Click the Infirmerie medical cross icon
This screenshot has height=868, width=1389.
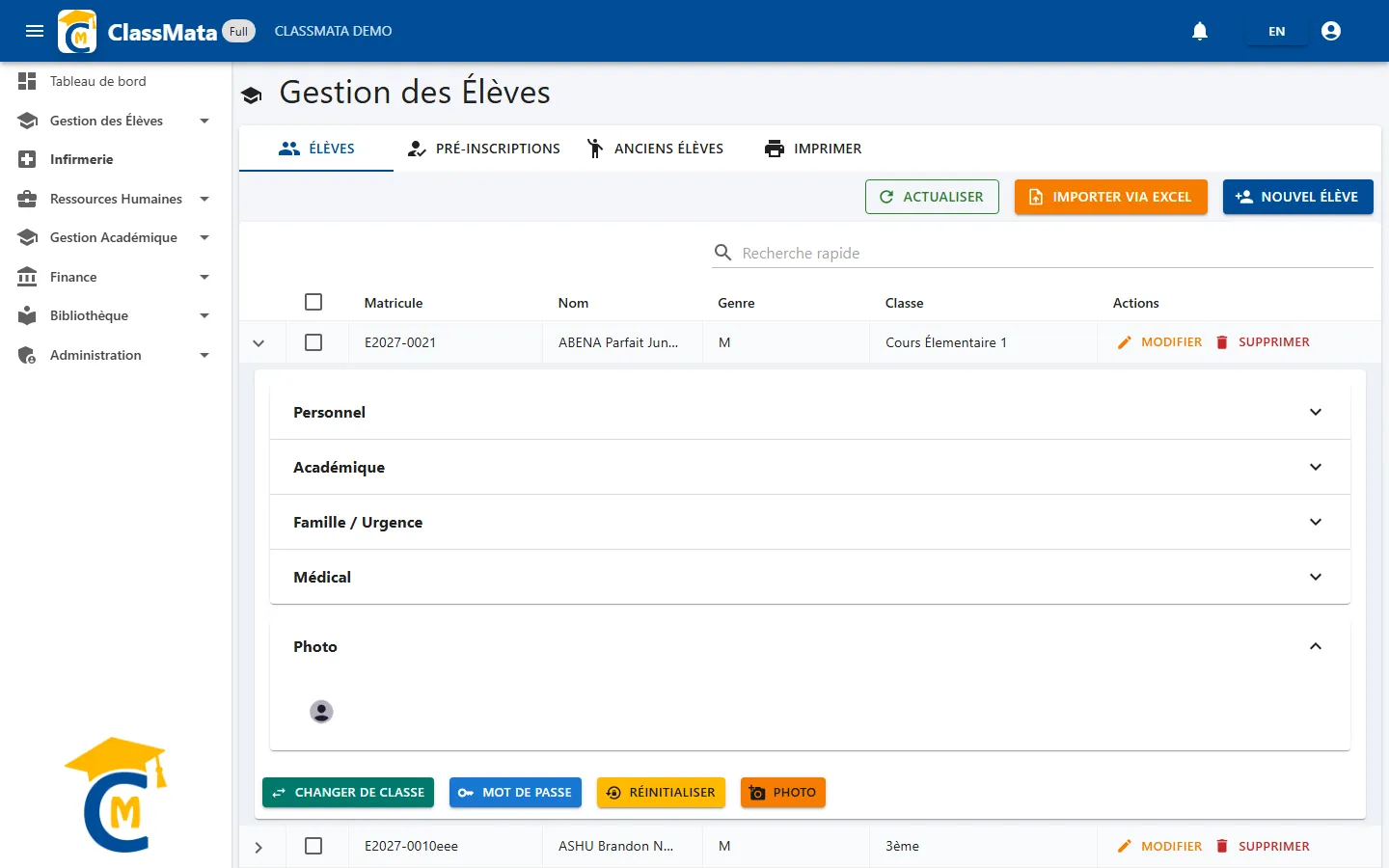click(x=27, y=159)
